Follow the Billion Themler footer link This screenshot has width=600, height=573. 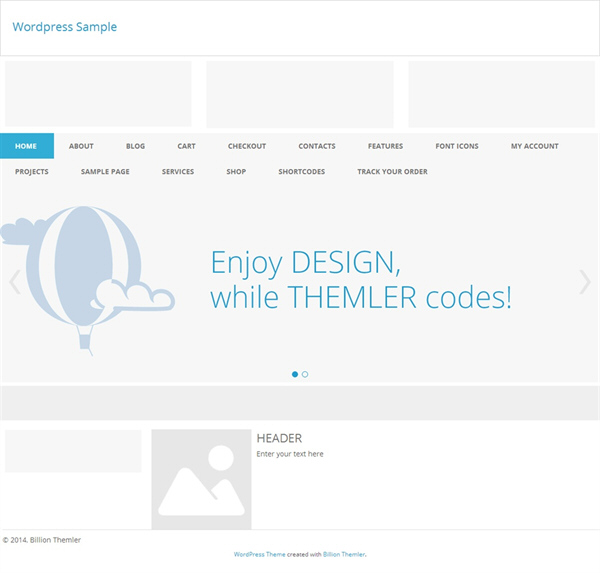tap(344, 554)
